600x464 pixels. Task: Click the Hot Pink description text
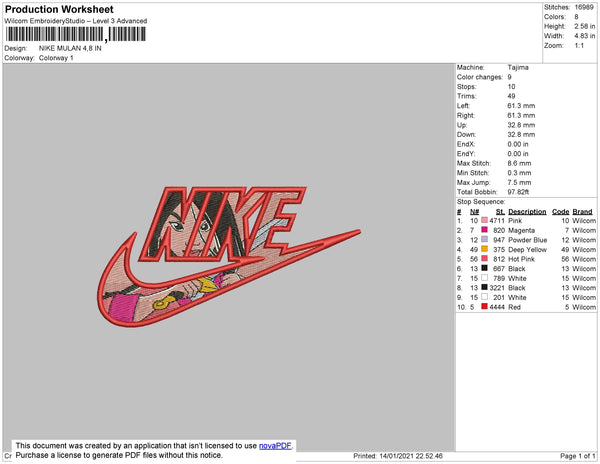[x=521, y=259]
